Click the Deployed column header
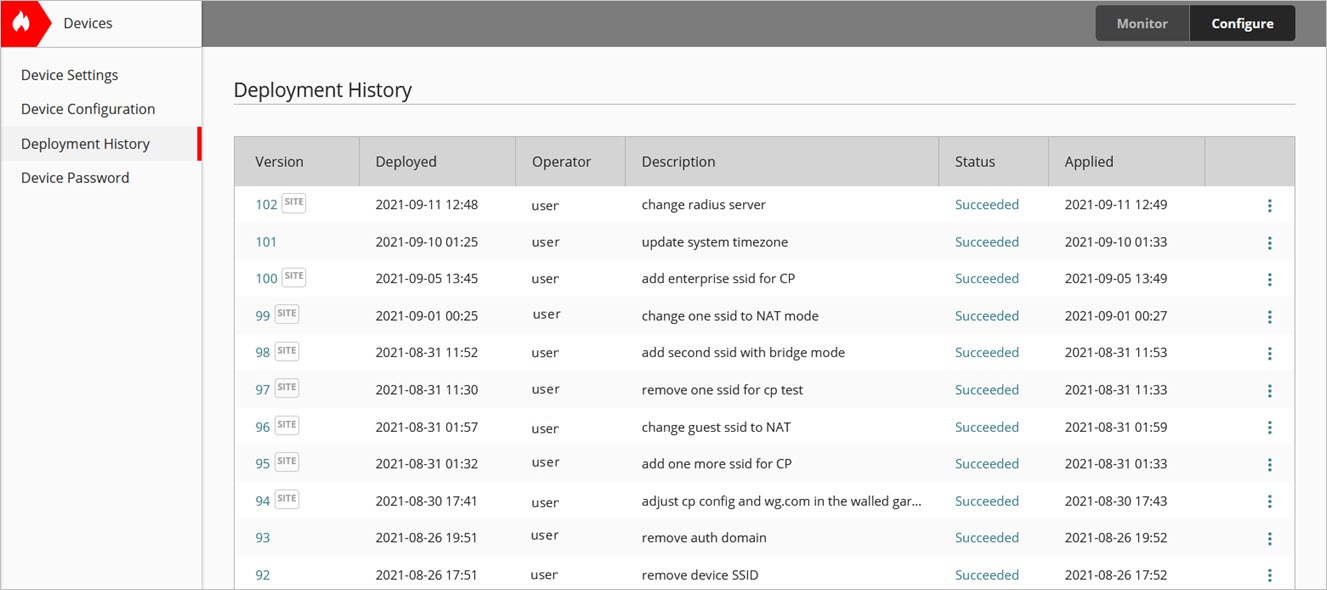 point(405,161)
